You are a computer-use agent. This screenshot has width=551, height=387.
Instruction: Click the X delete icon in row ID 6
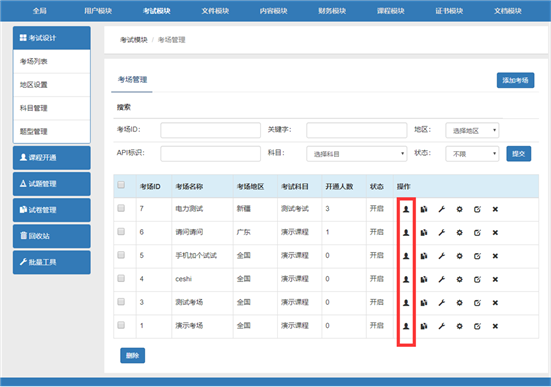(x=495, y=232)
